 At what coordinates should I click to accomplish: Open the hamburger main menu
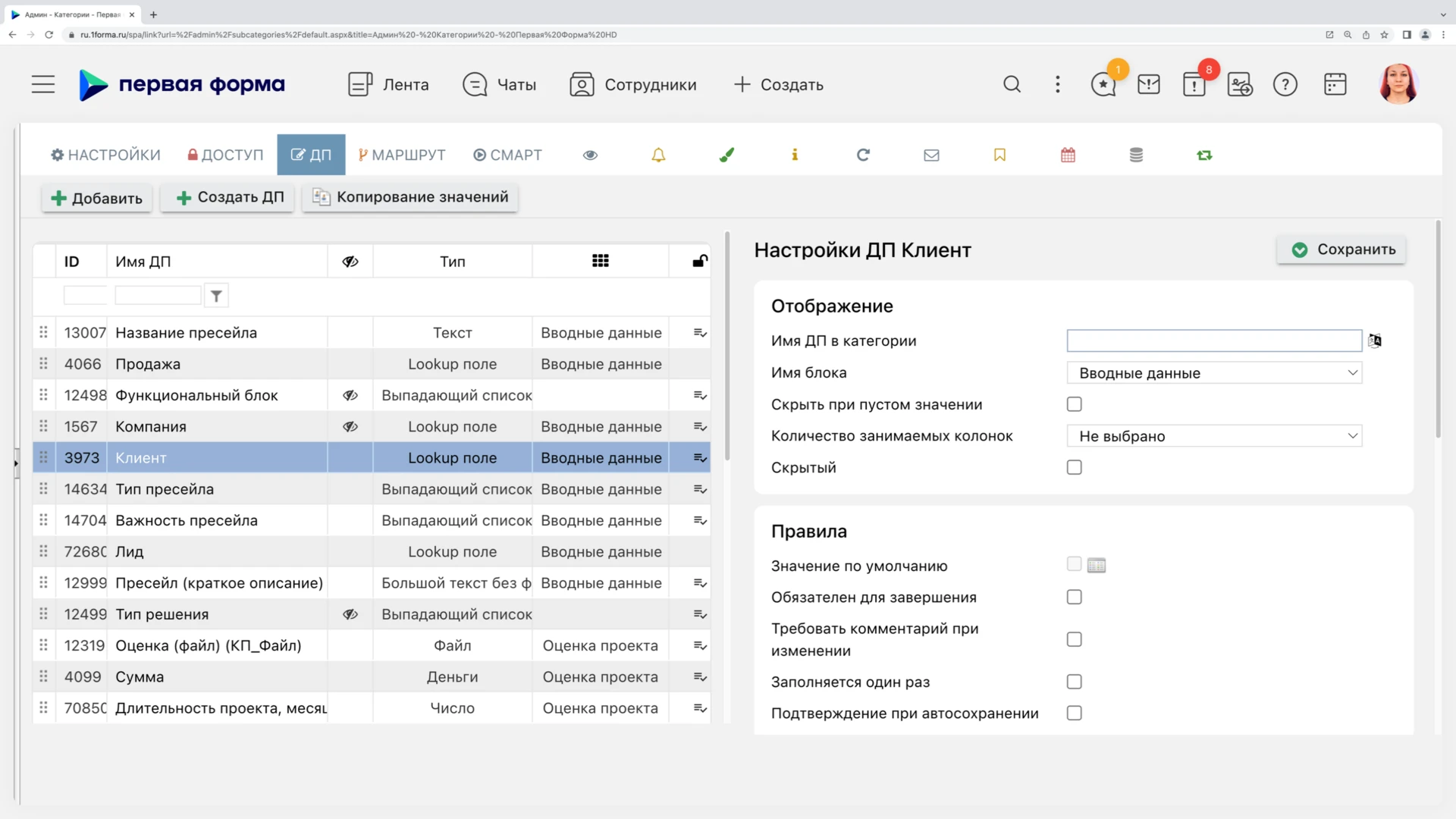click(x=43, y=84)
